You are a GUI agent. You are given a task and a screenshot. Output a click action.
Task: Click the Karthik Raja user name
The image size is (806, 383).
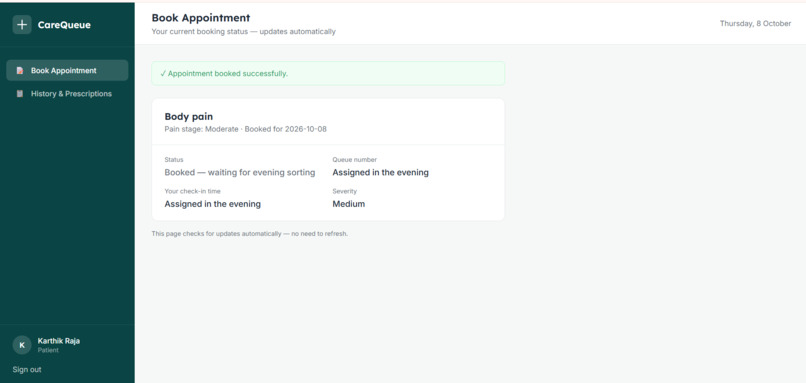(x=59, y=341)
